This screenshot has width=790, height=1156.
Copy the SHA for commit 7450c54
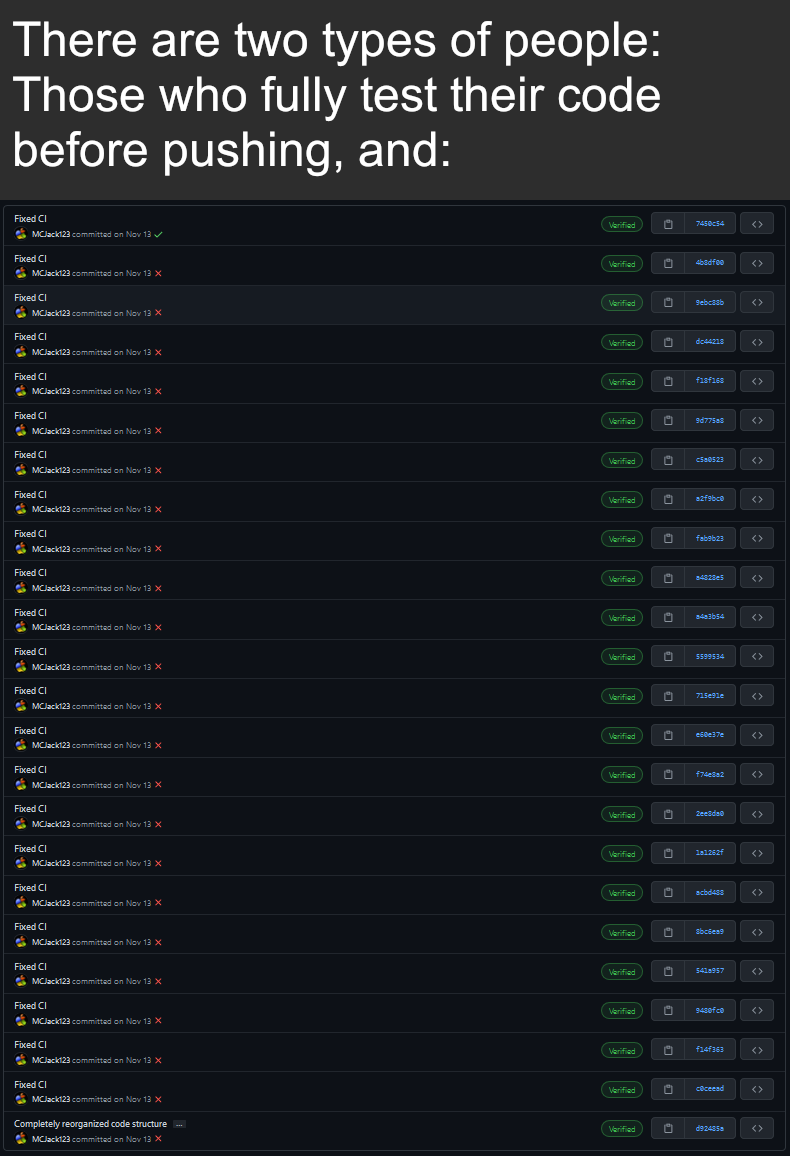tap(667, 224)
